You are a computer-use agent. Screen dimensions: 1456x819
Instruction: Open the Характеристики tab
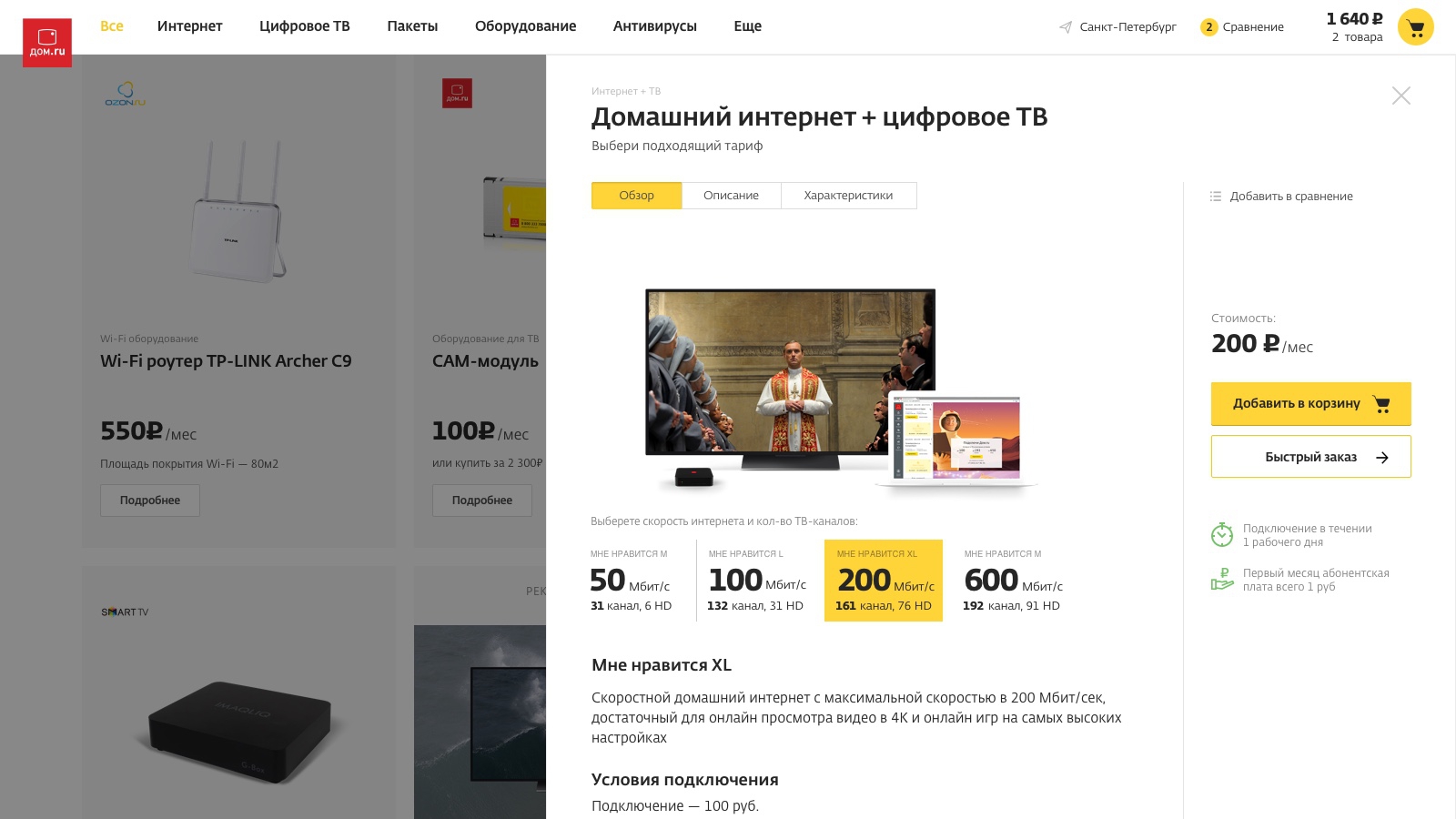[x=848, y=196]
